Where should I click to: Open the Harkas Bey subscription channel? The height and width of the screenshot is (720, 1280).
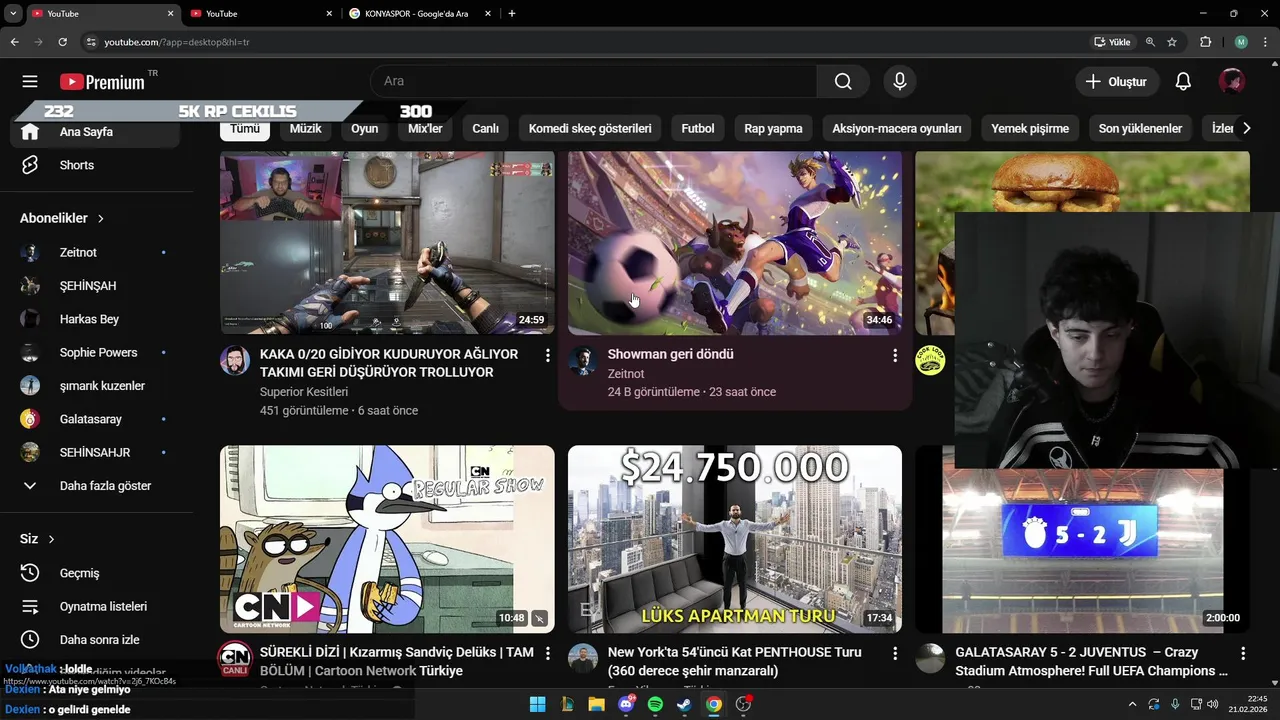95,319
